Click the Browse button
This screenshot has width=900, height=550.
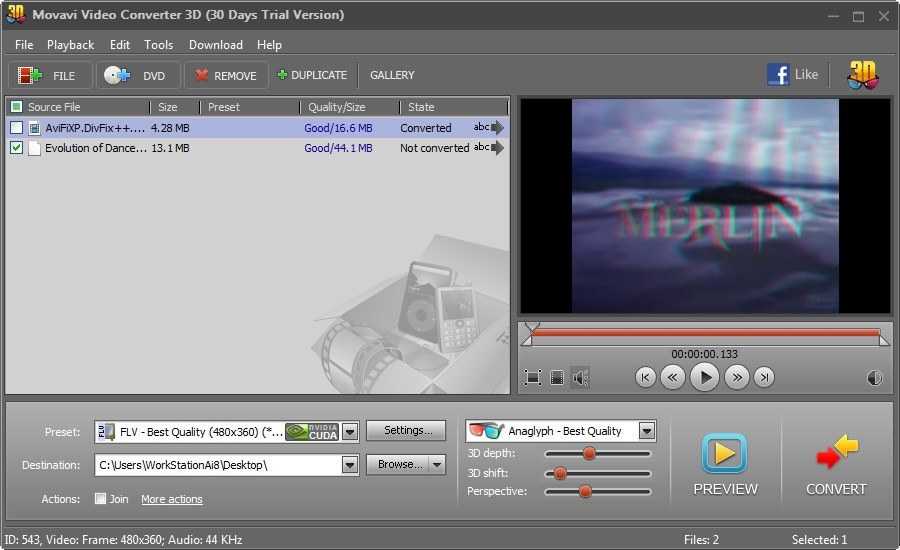pos(398,464)
